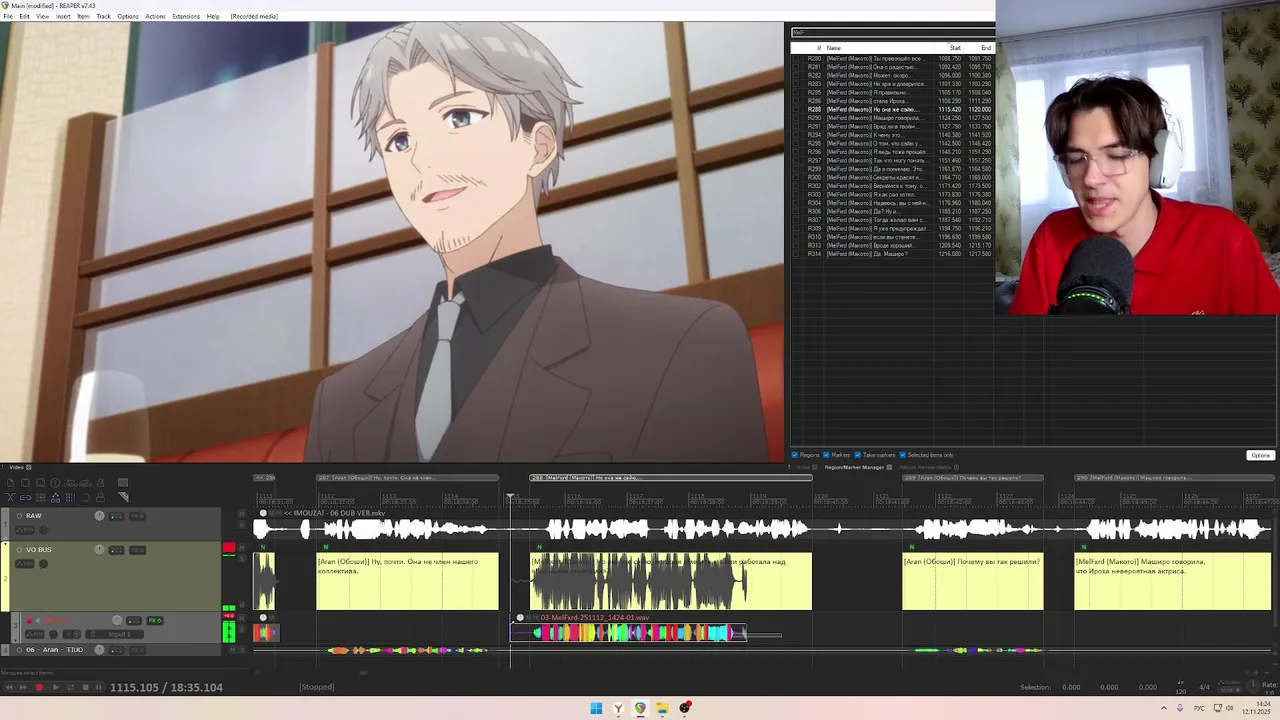
Task: Click the New Project toolbar icon
Action: [10, 483]
